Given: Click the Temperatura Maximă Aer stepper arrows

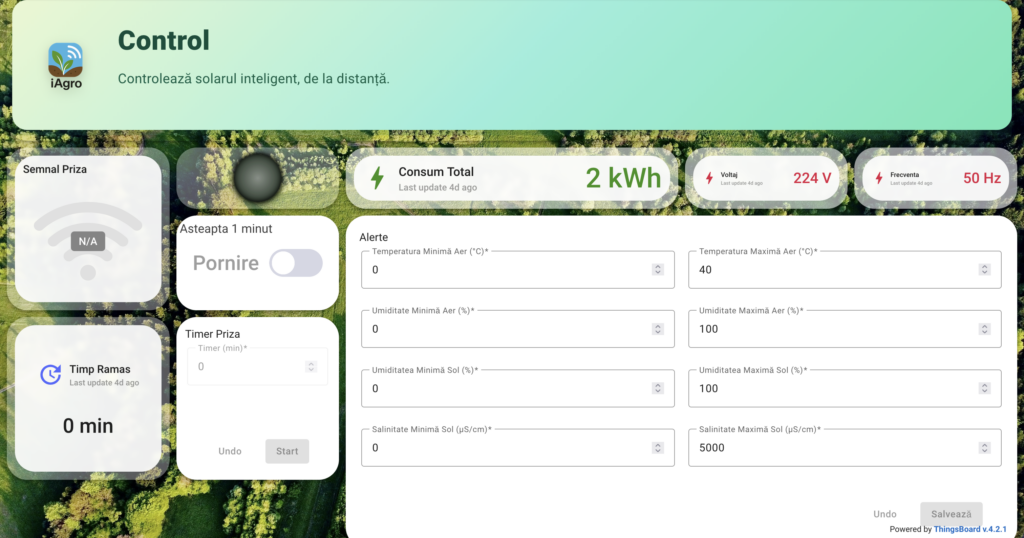Looking at the screenshot, I should point(984,269).
